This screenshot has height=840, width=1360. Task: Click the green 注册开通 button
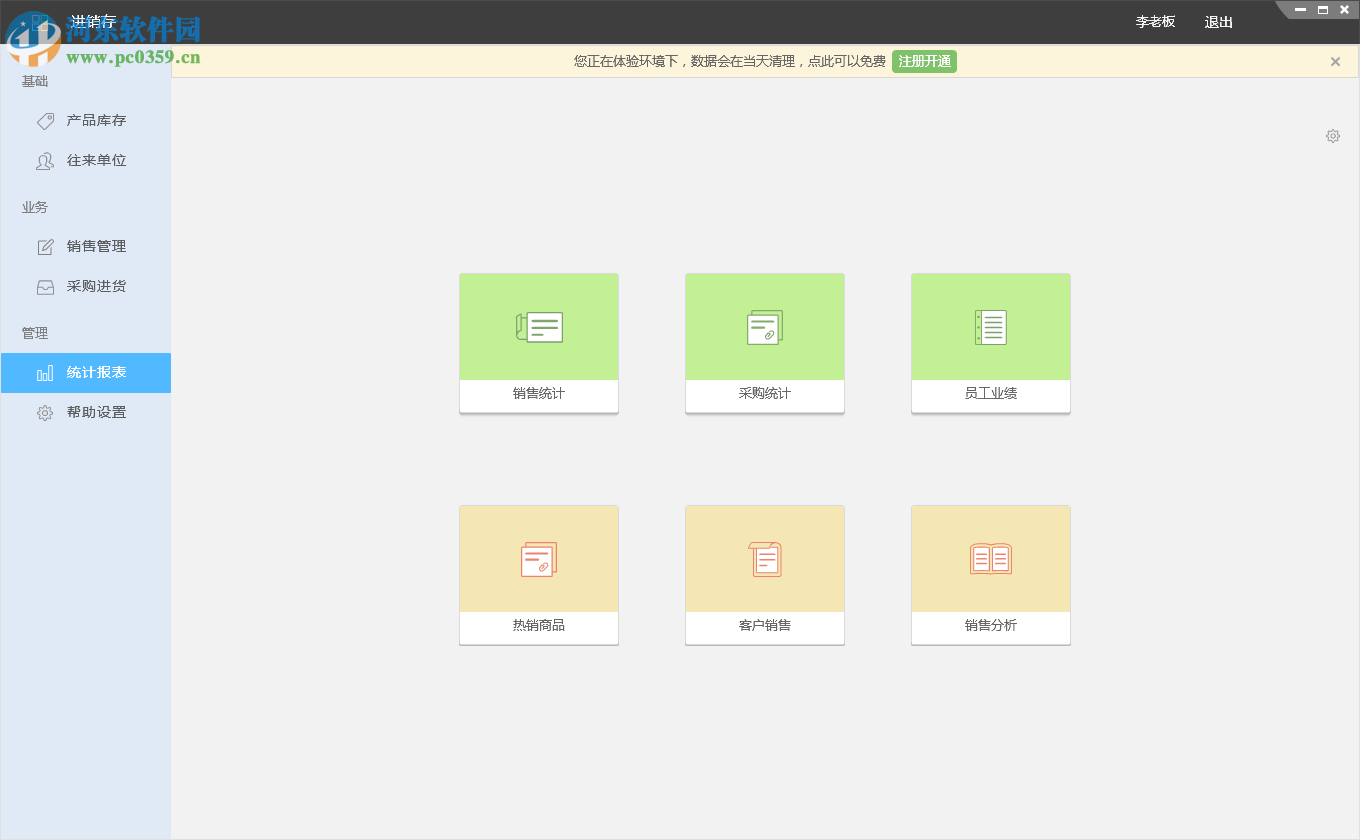pyautogui.click(x=924, y=62)
